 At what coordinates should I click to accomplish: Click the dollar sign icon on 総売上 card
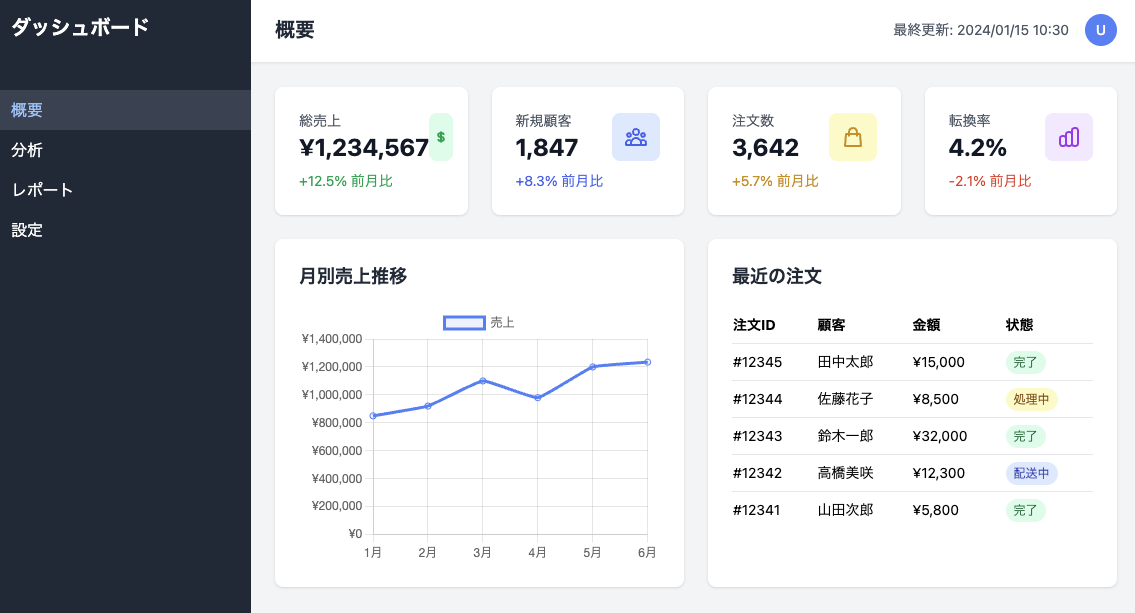pos(441,137)
